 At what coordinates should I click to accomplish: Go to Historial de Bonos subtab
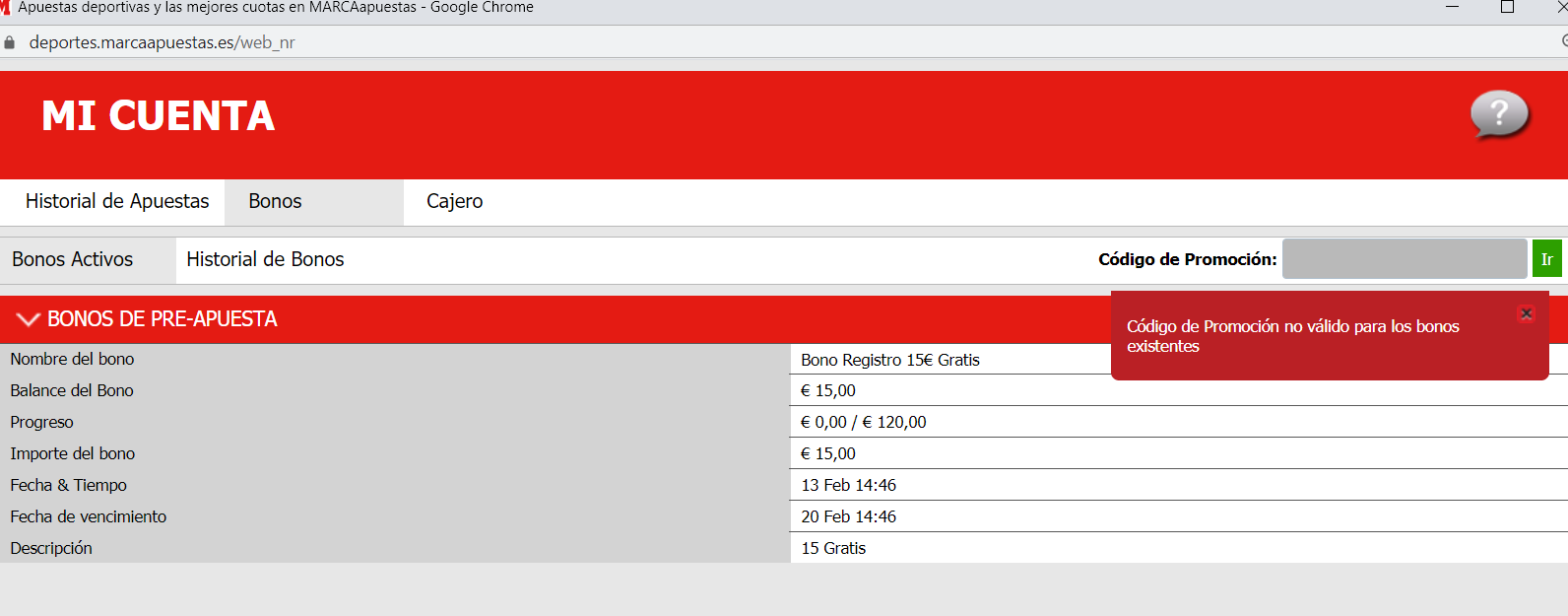pyautogui.click(x=265, y=259)
